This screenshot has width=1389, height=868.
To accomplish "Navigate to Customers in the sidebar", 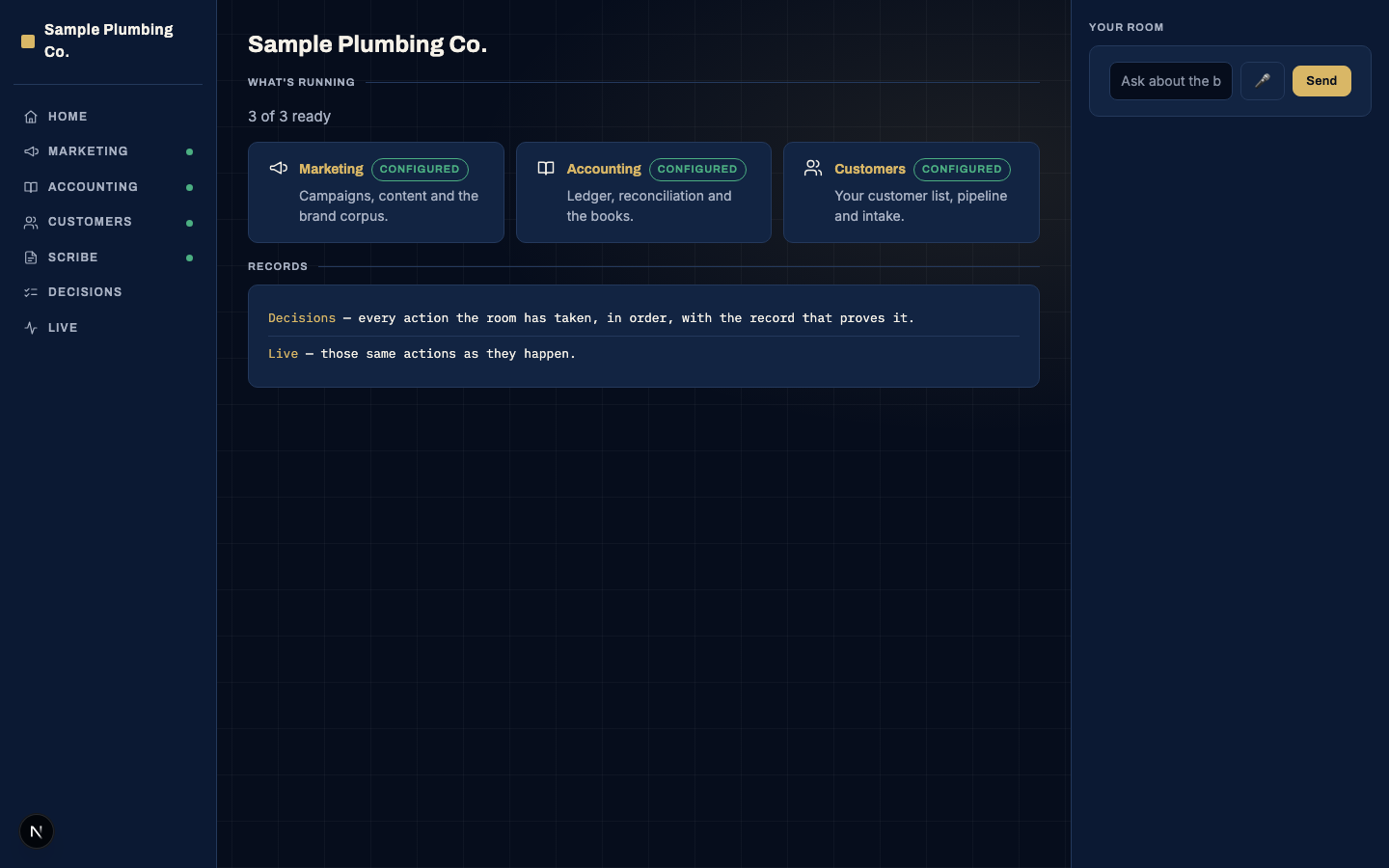I will 108,222.
